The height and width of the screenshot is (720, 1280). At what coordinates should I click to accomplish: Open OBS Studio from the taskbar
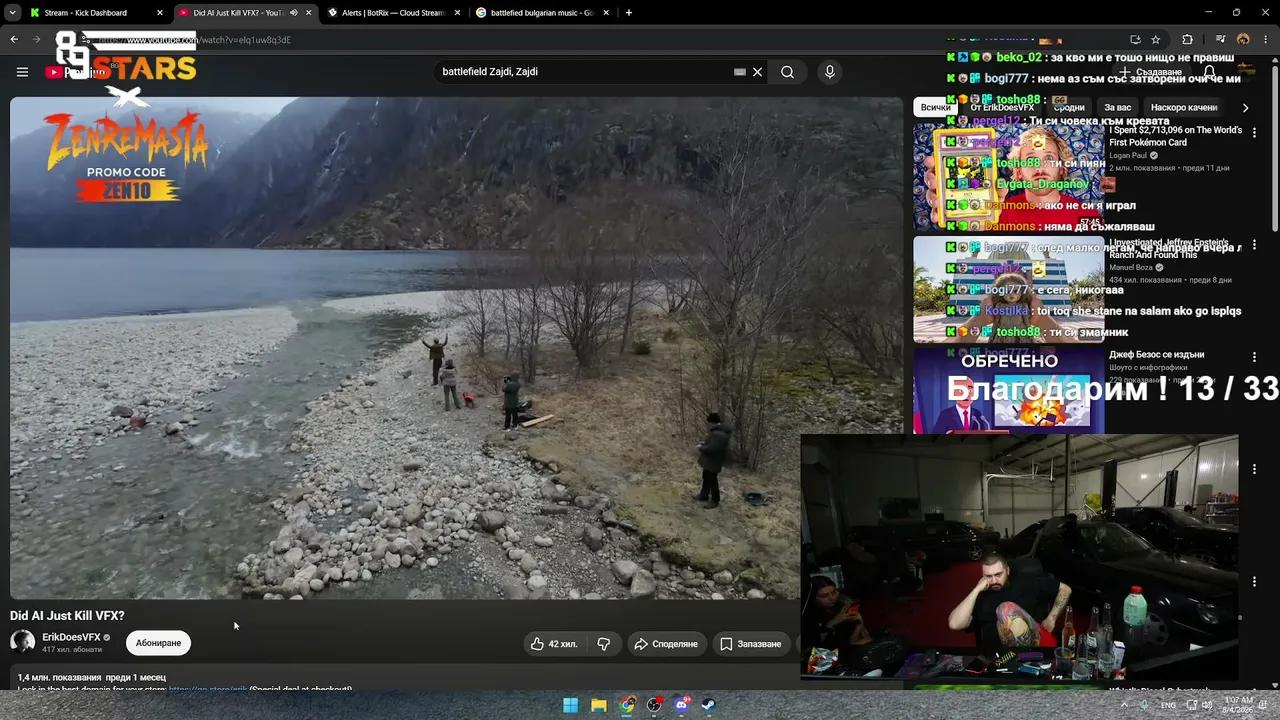[654, 705]
